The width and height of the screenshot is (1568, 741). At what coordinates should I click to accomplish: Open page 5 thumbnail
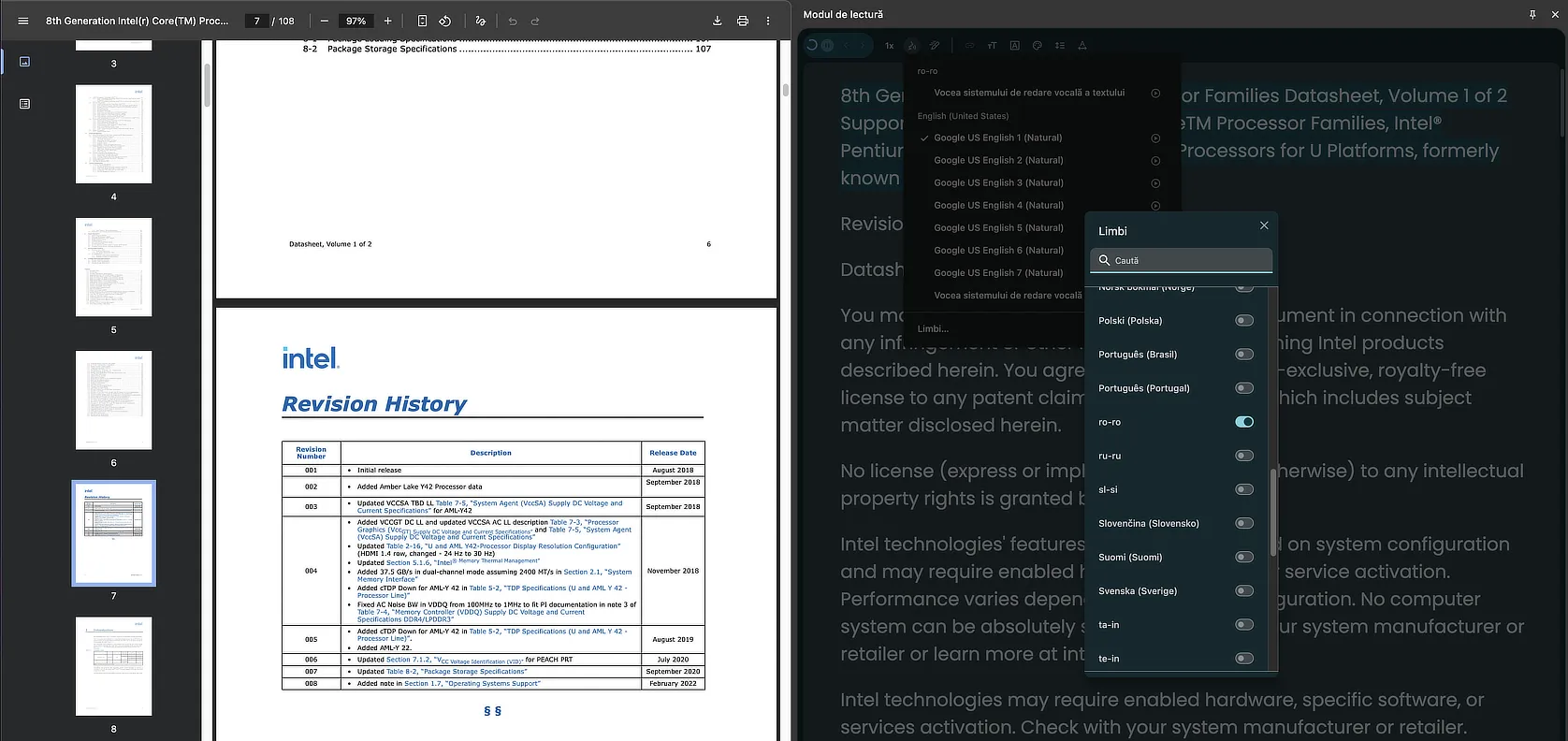tap(113, 268)
